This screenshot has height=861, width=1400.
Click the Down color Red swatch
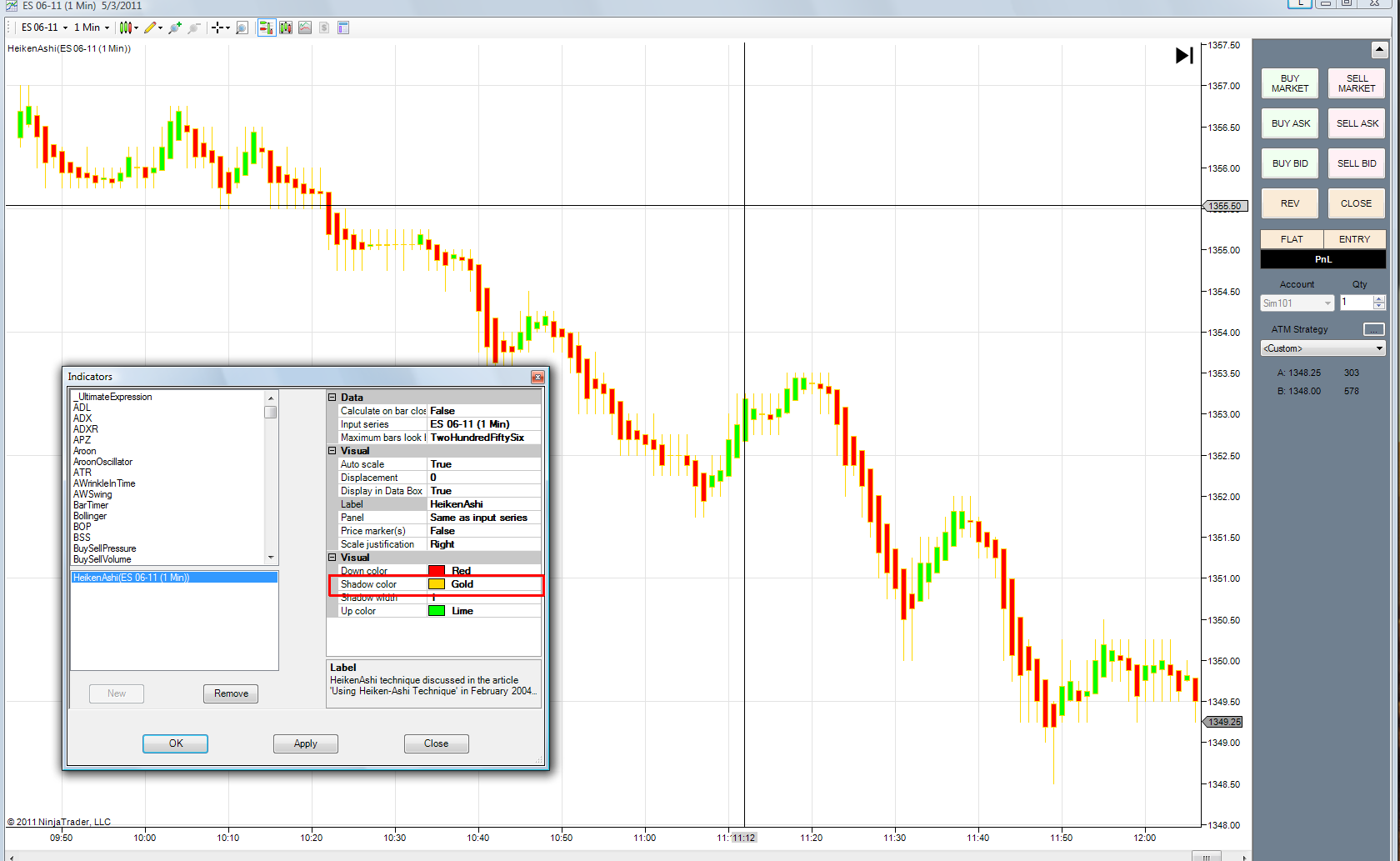(x=437, y=571)
